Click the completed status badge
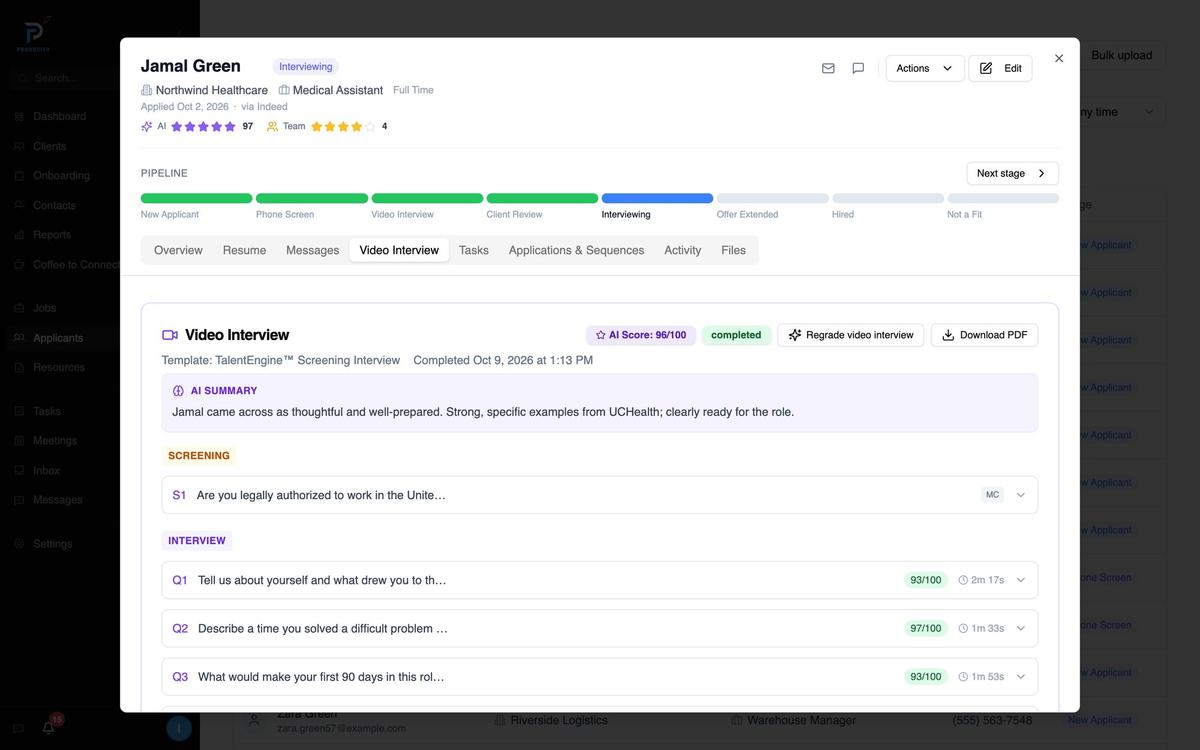1200x750 pixels. (736, 335)
